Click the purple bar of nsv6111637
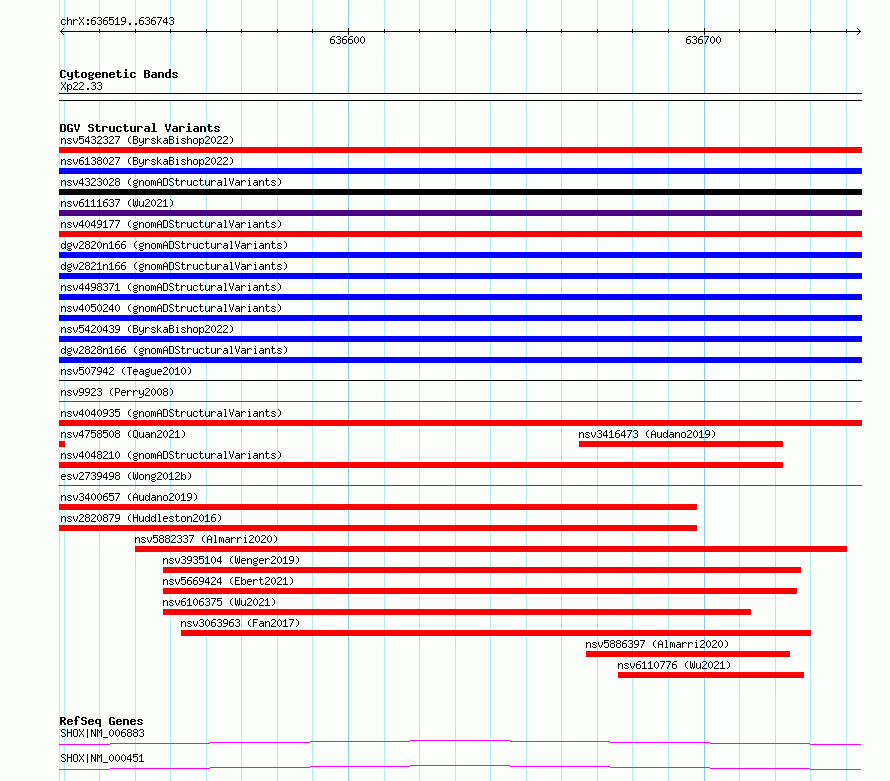This screenshot has height=781, width=890. click(x=460, y=213)
